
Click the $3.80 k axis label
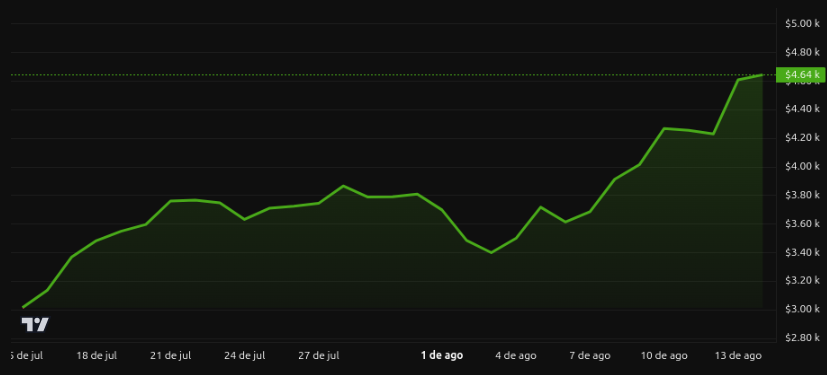[802, 196]
